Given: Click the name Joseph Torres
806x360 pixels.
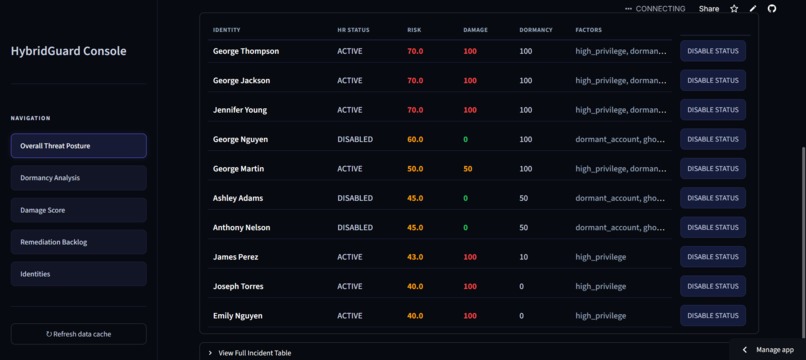Looking at the screenshot, I should pyautogui.click(x=238, y=286).
